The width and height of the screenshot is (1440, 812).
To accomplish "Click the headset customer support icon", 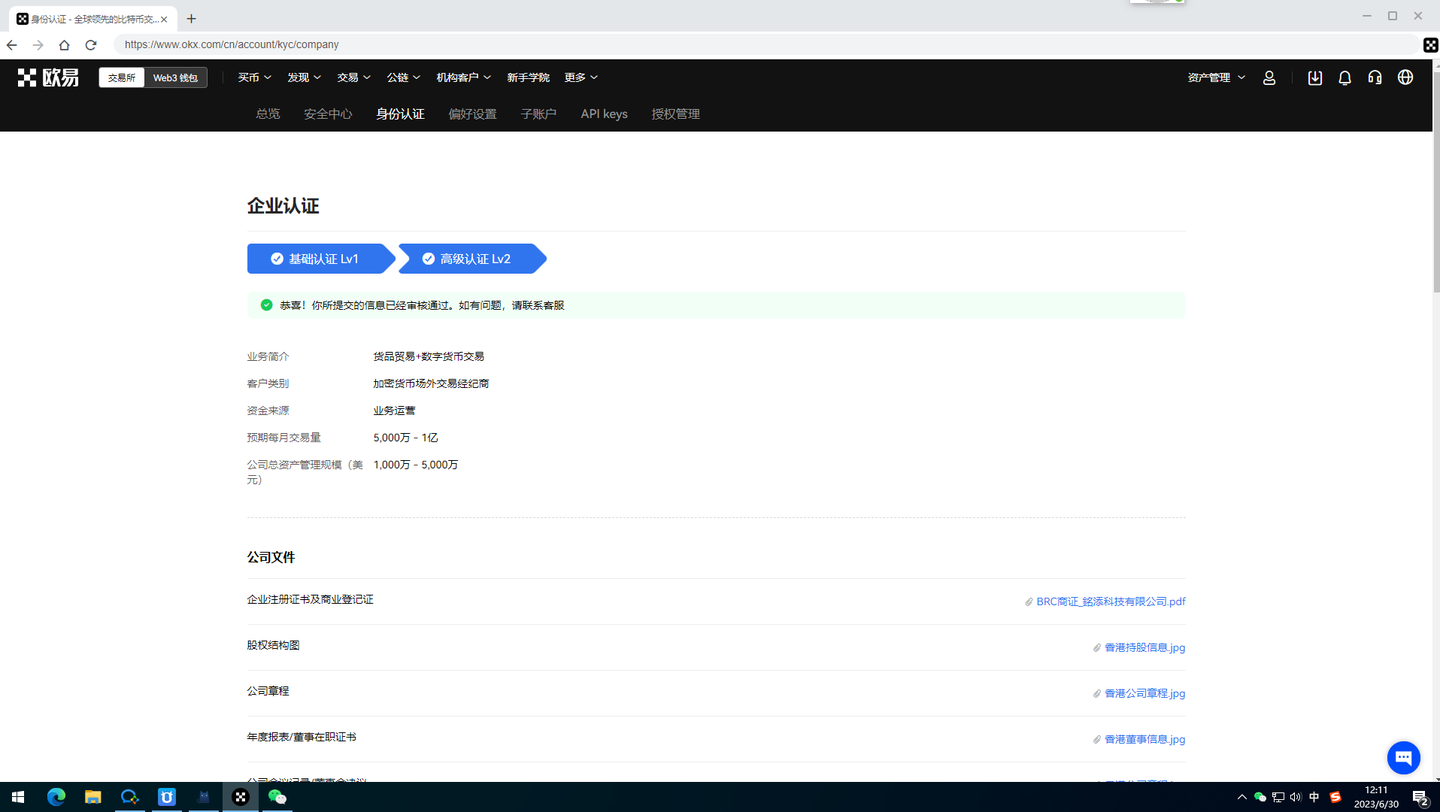I will pyautogui.click(x=1375, y=77).
